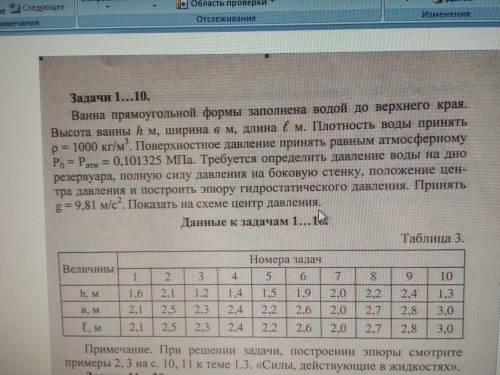This screenshot has width=500, height=375.
Task: Click value 2,8 in the ℓ row
Action: coord(409,329)
